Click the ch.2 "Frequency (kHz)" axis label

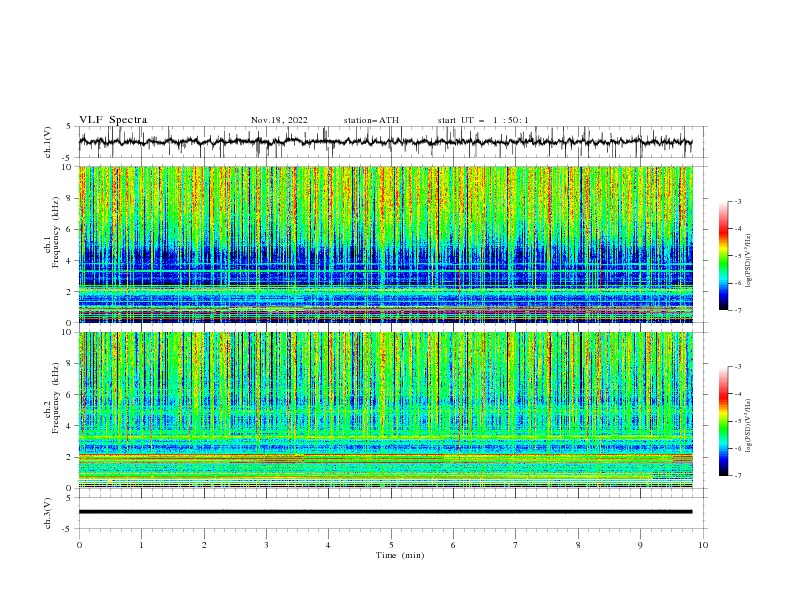point(58,398)
